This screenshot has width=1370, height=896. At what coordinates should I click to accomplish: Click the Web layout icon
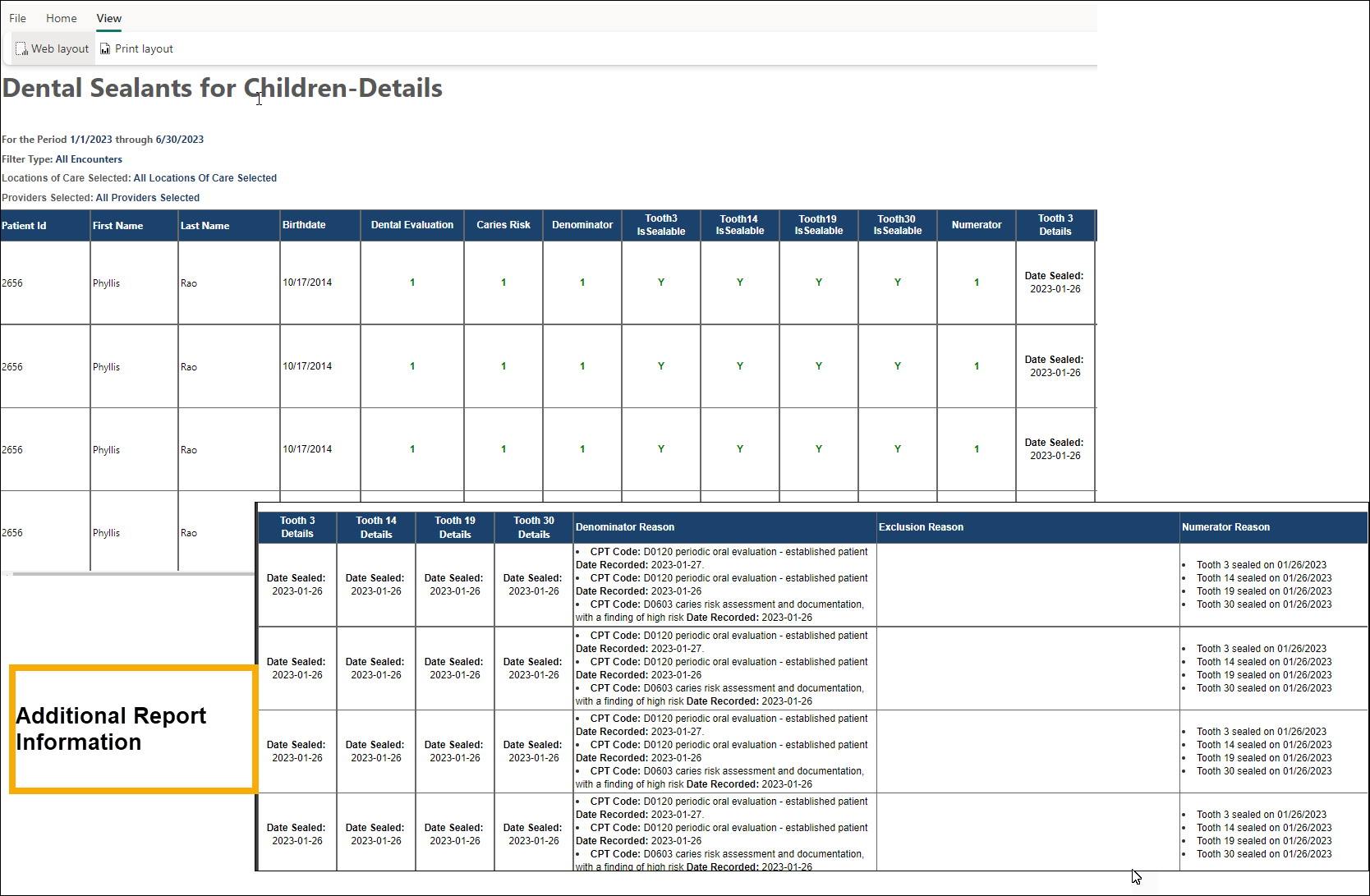coord(21,49)
